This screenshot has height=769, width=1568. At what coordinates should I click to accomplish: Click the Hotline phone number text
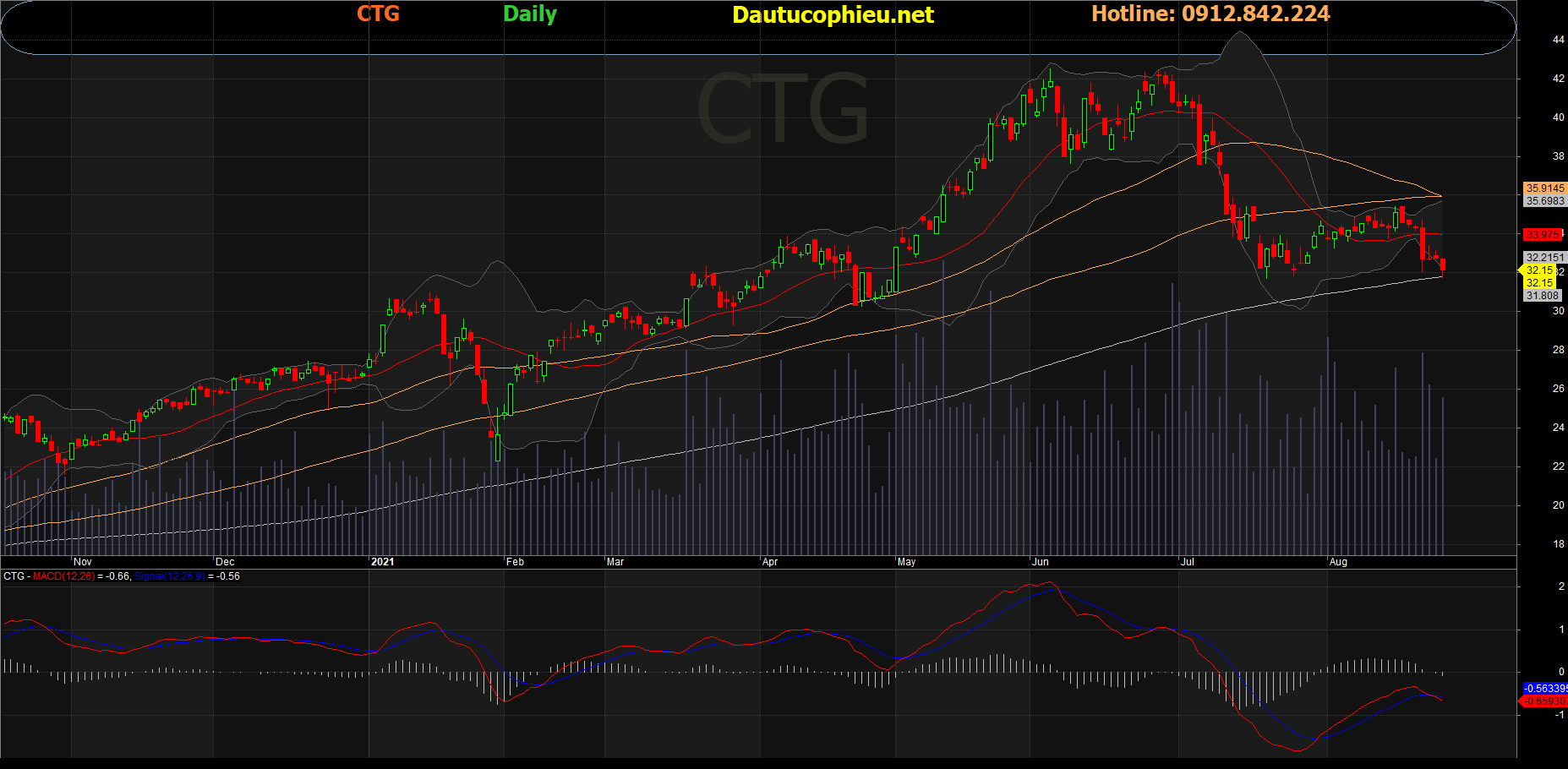pyautogui.click(x=1210, y=14)
